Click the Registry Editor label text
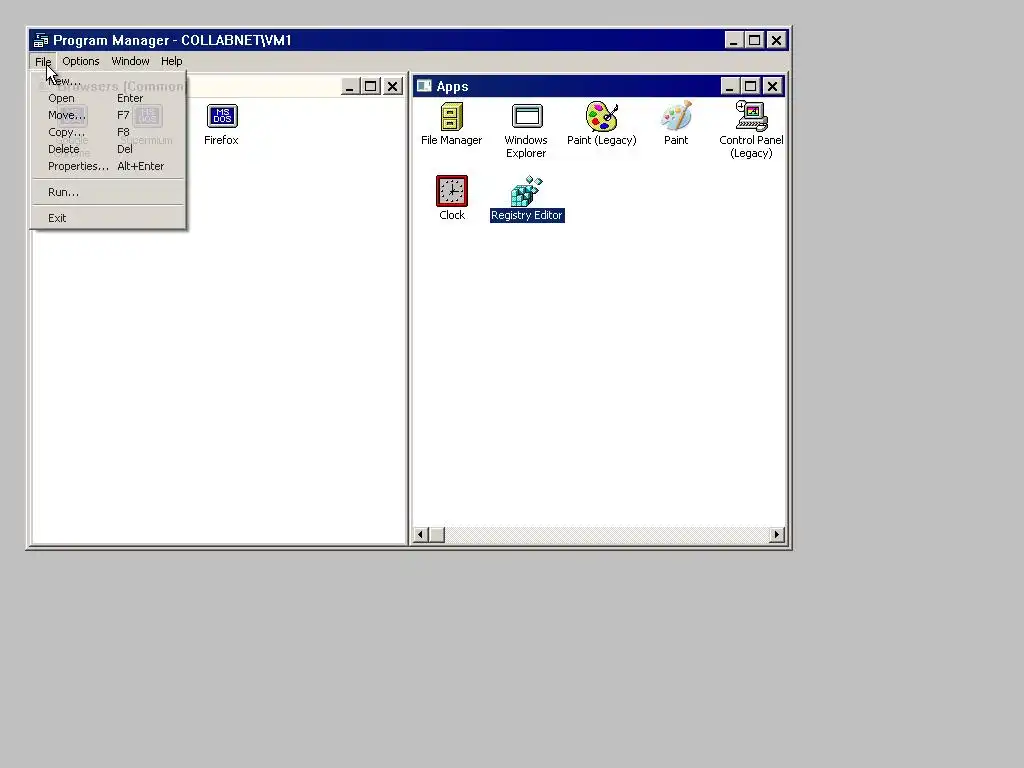1024x768 pixels. coord(527,216)
